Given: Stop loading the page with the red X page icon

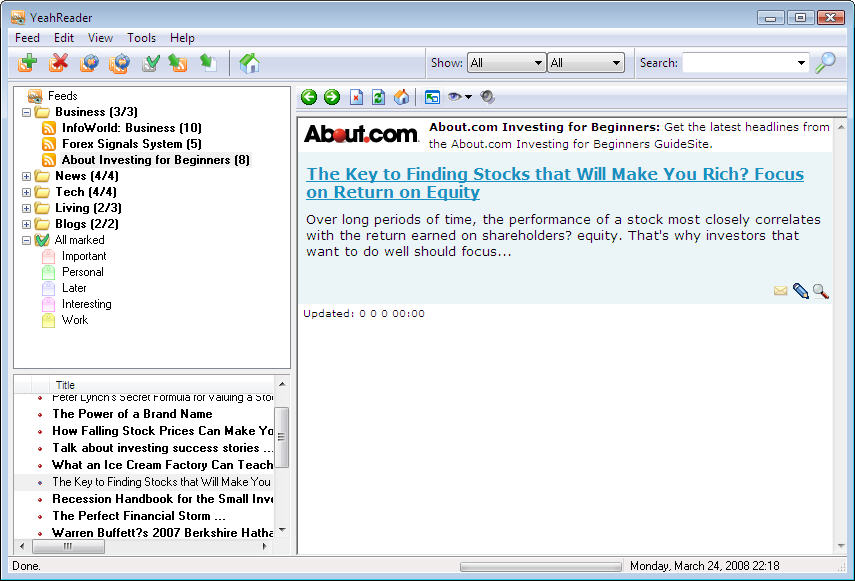Looking at the screenshot, I should pyautogui.click(x=356, y=97).
